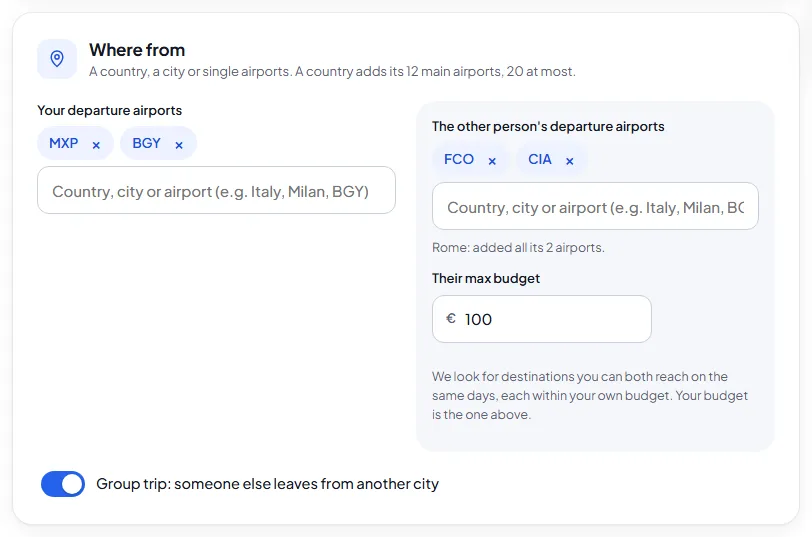
Task: Click 'The other person's departure airports' label
Action: pyautogui.click(x=548, y=126)
